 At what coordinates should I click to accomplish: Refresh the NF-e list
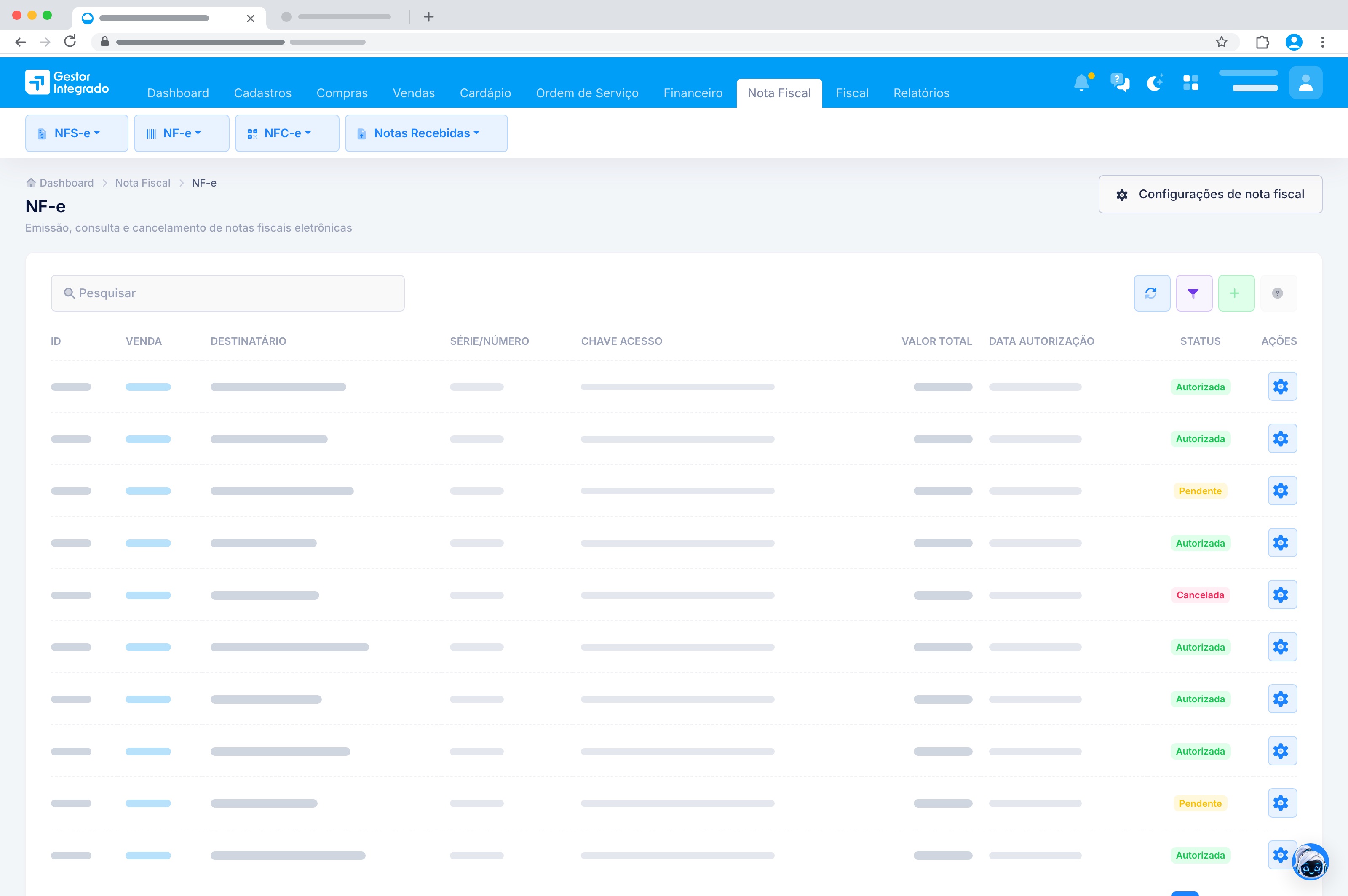pos(1151,293)
